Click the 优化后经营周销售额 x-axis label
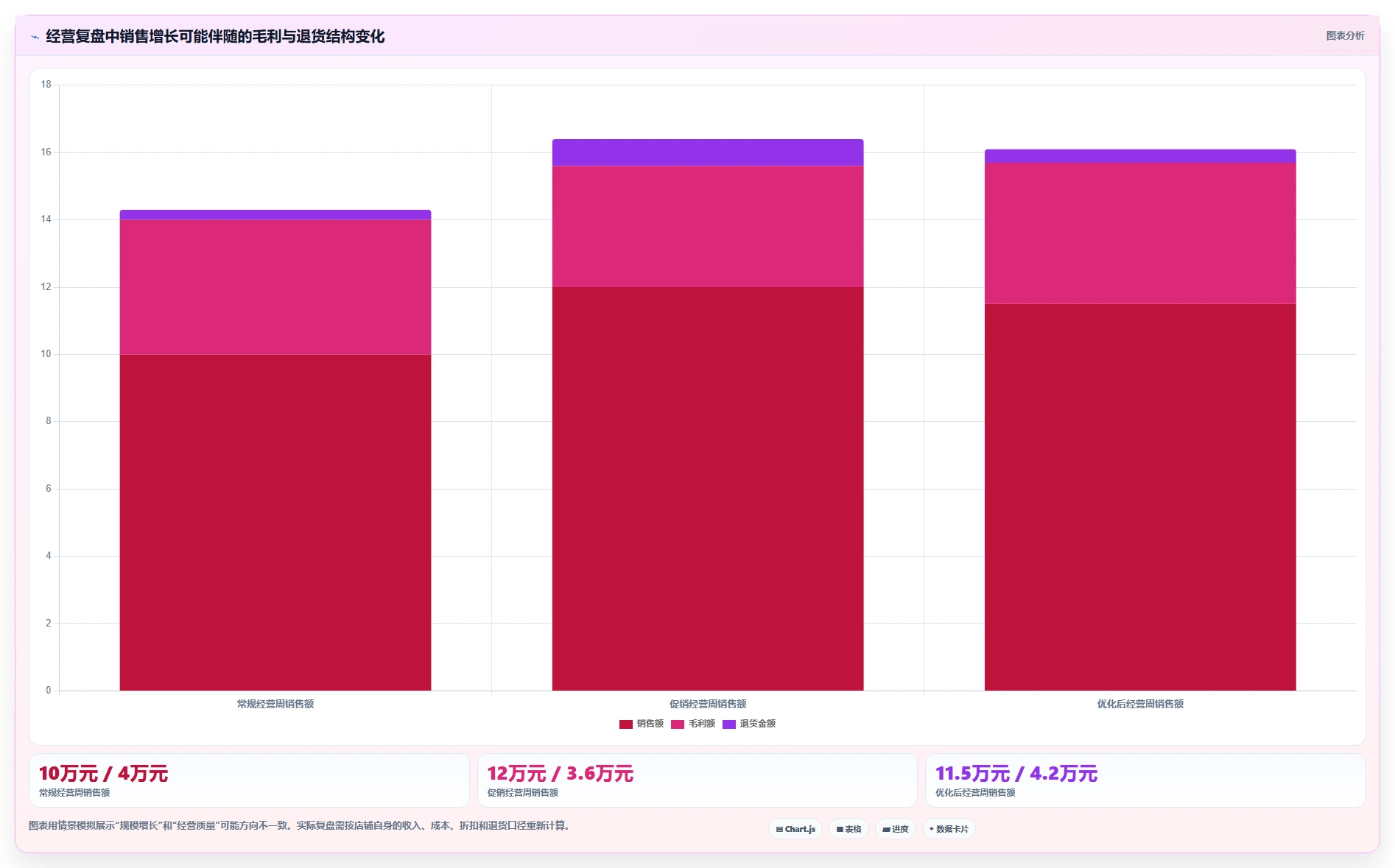The width and height of the screenshot is (1395, 868). pyautogui.click(x=1140, y=704)
